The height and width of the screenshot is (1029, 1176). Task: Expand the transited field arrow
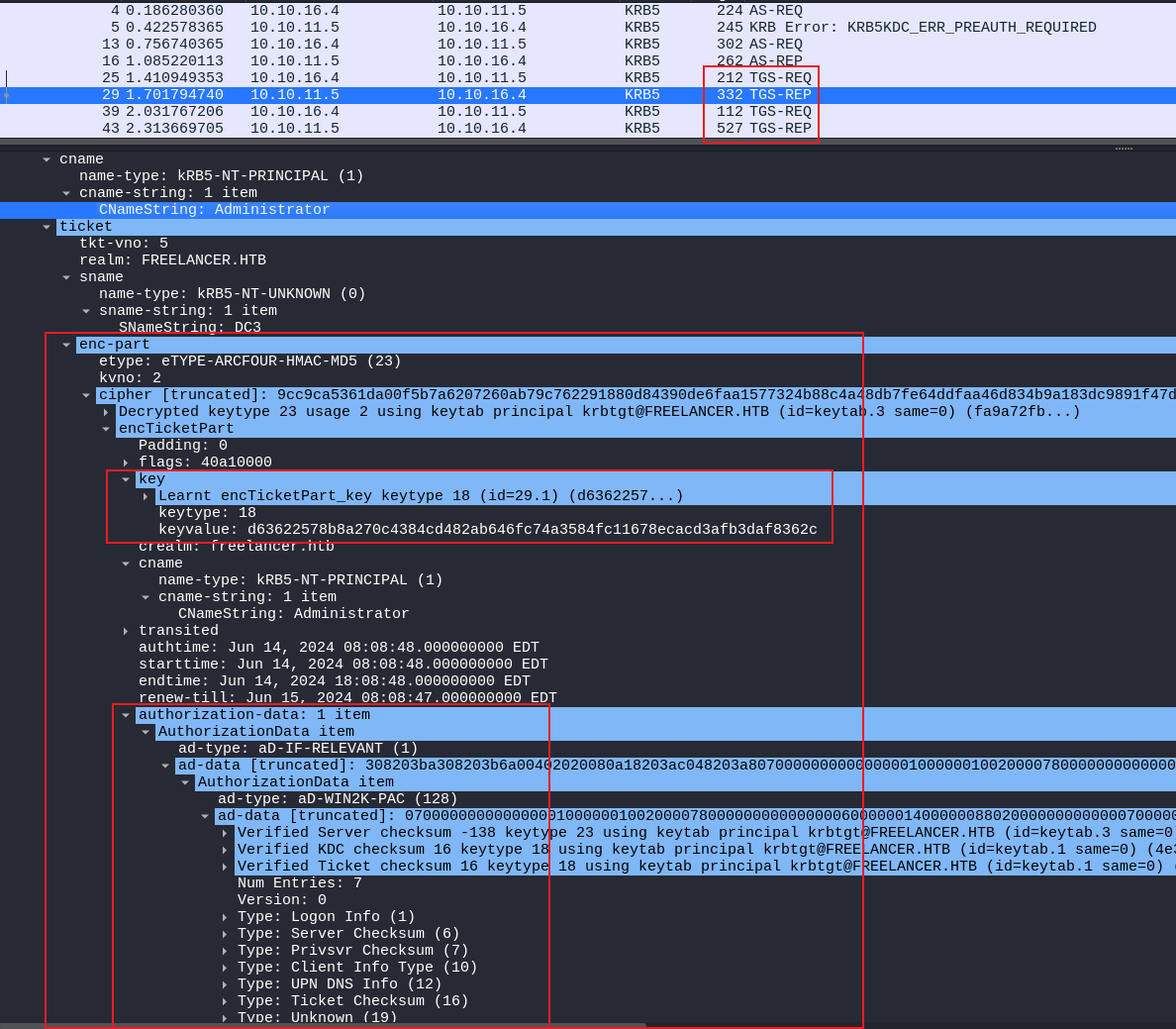[x=126, y=631]
